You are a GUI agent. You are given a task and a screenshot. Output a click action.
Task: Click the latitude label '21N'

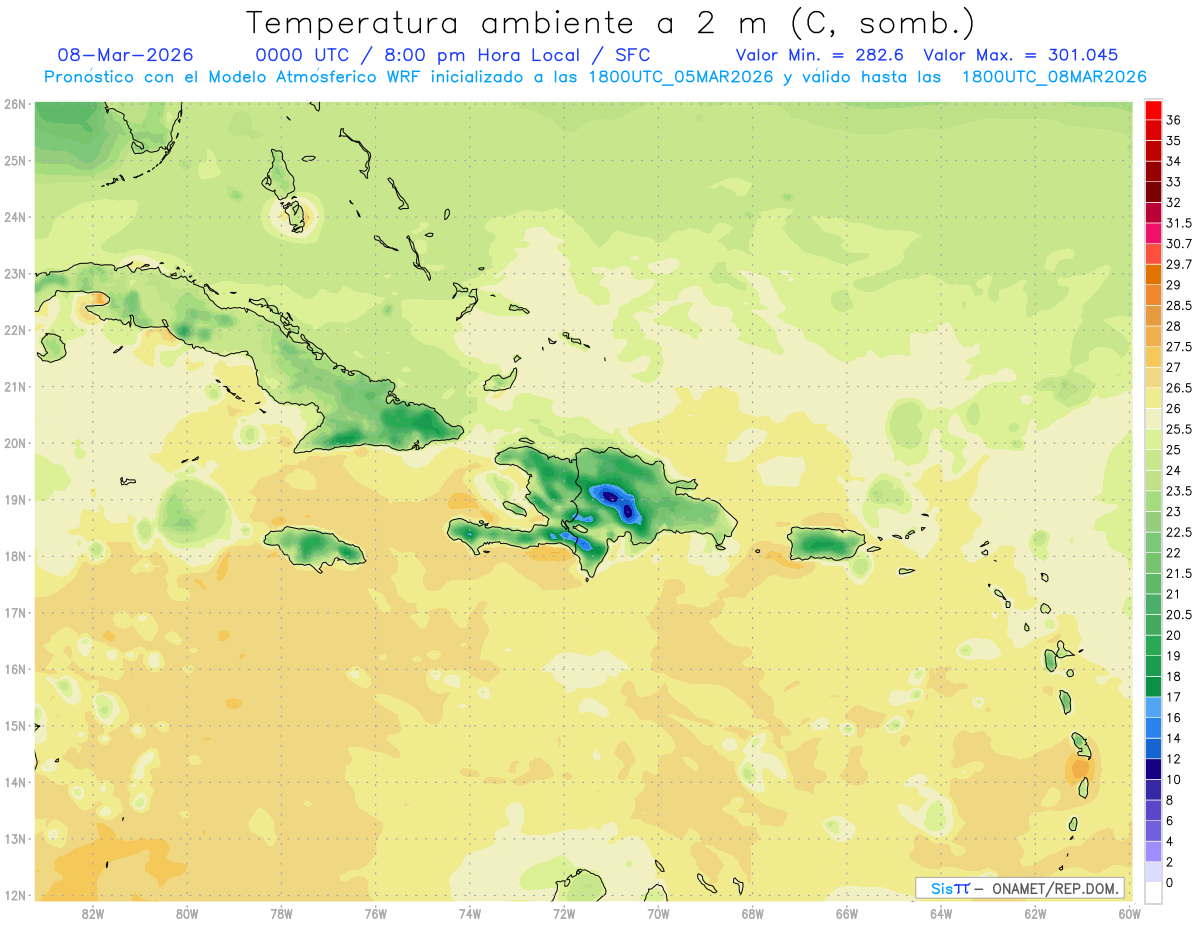(x=15, y=386)
